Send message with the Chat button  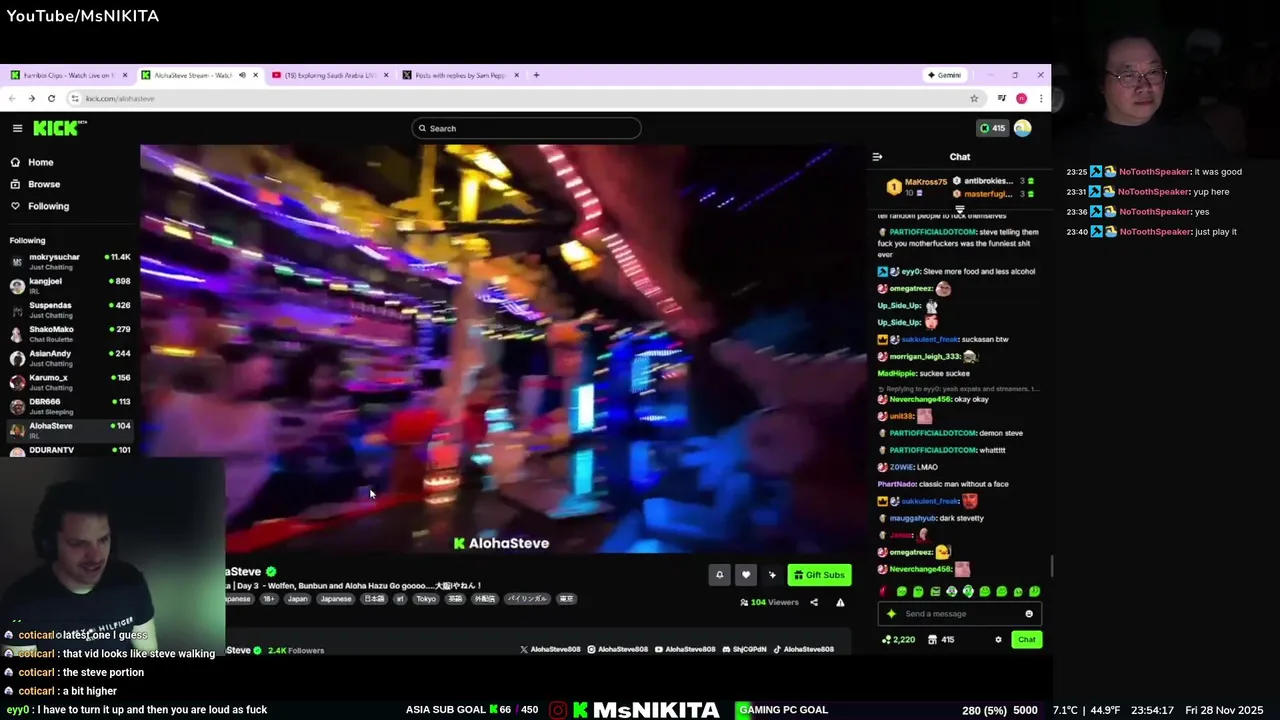1026,640
